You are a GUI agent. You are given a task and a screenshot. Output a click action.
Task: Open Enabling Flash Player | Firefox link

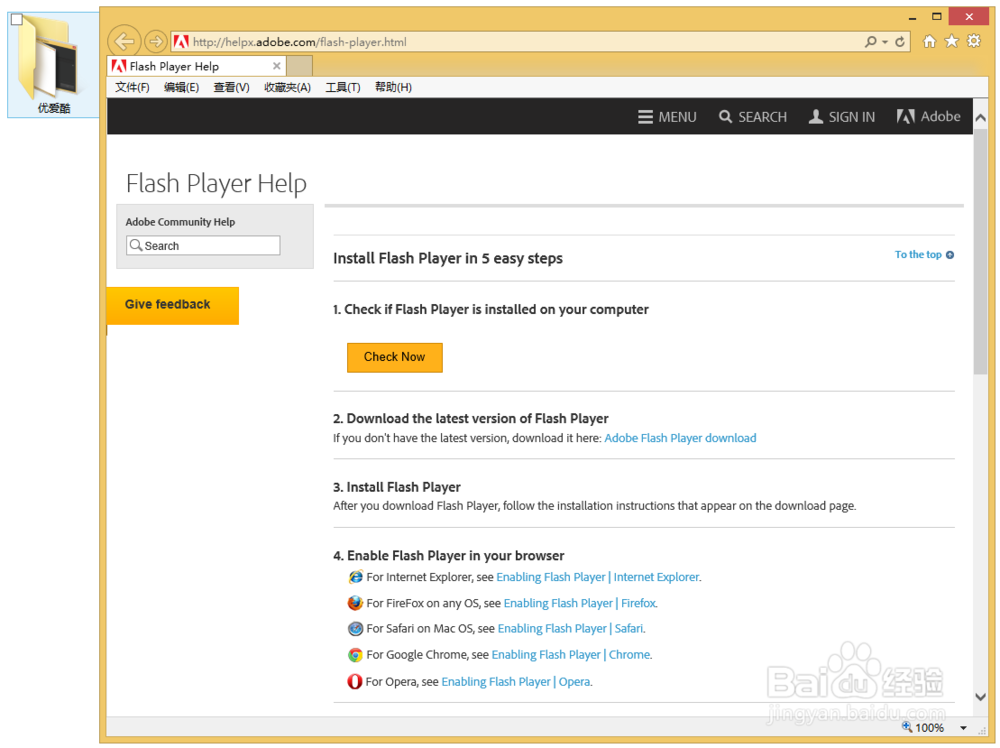[580, 603]
